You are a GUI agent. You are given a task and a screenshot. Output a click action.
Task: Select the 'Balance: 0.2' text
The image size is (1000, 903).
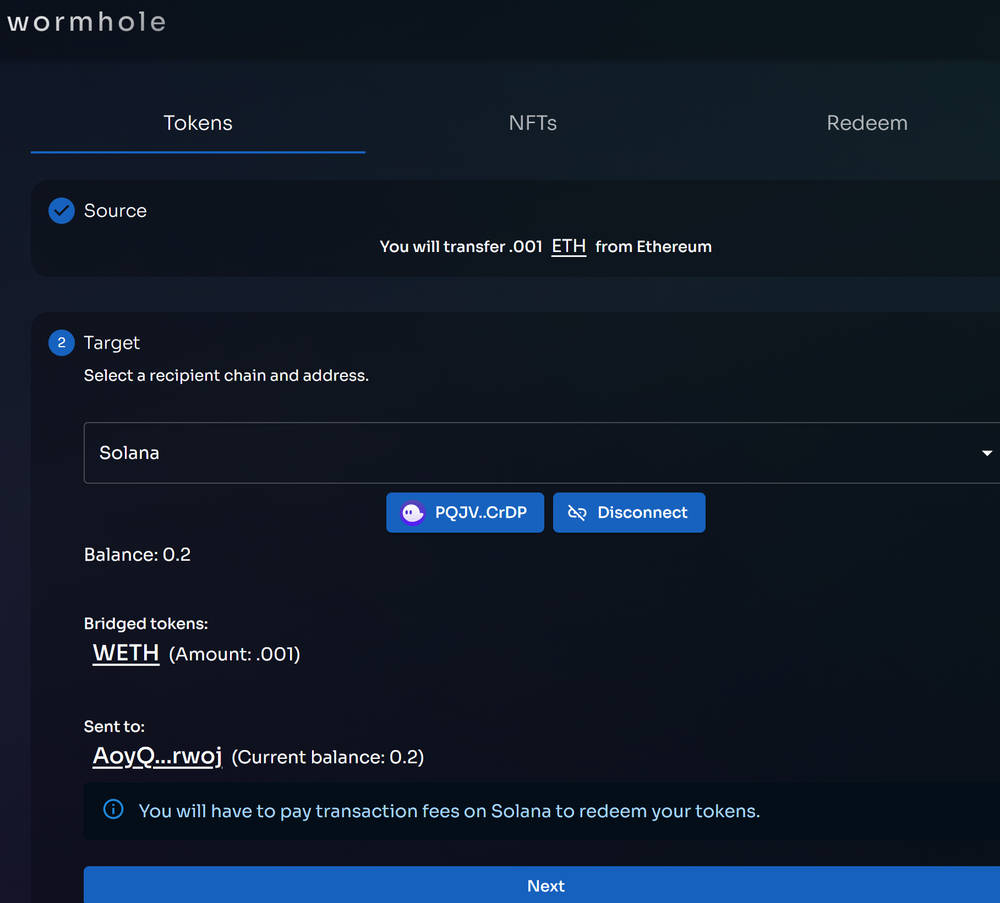[x=137, y=555]
